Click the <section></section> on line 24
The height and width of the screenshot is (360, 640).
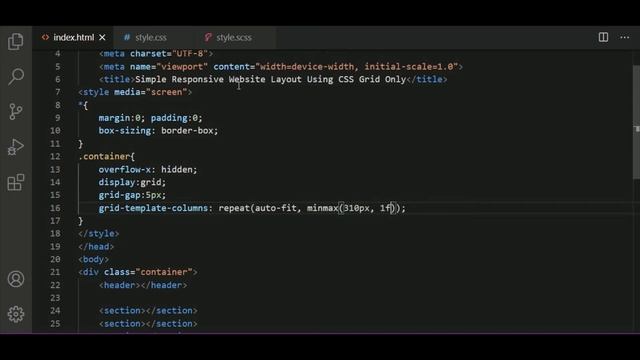click(148, 311)
